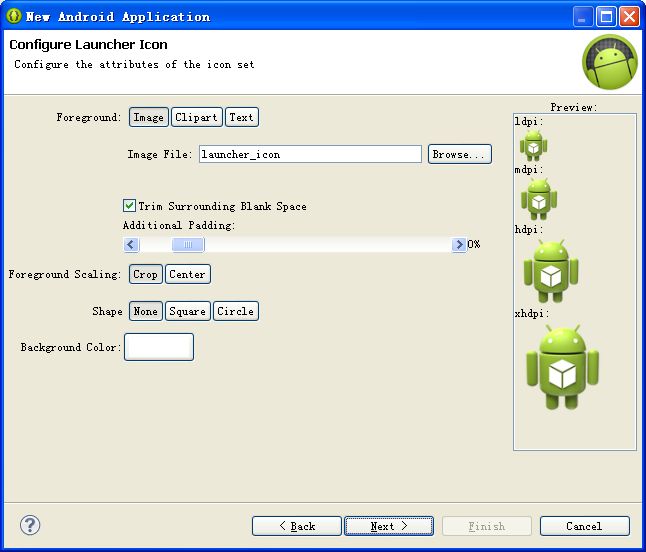Image resolution: width=646 pixels, height=552 pixels.
Task: Click the title bar application icon
Action: point(14,16)
